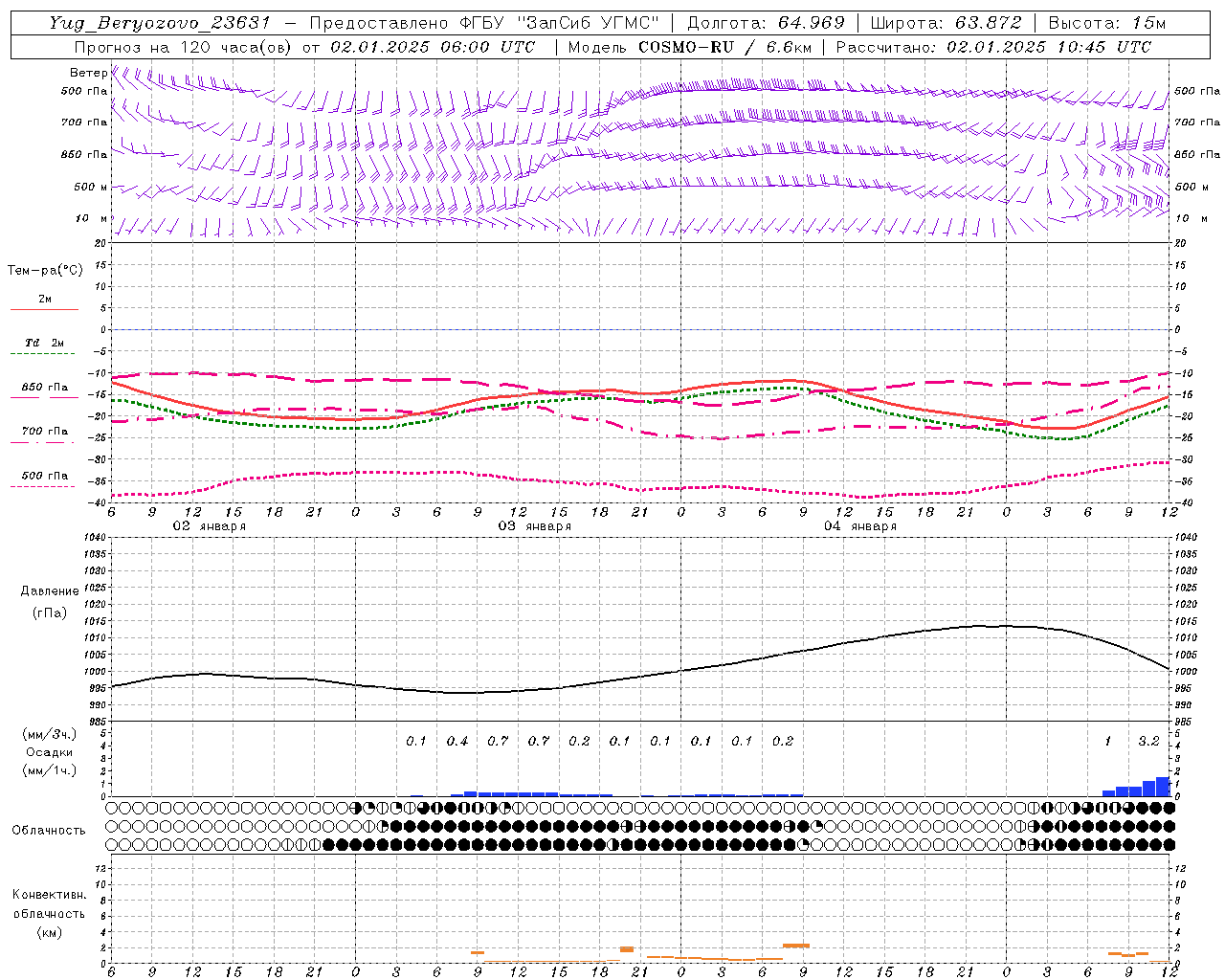Click forecast start time 02.01.2025 06:00 UTC
The image size is (1225, 980).
click(x=433, y=47)
